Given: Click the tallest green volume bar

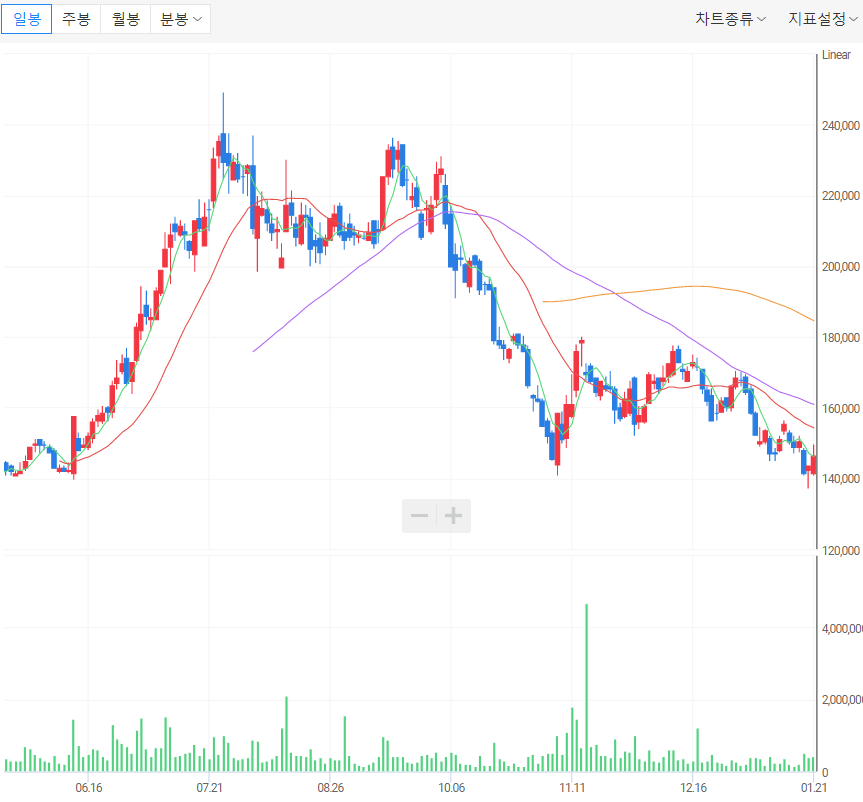Looking at the screenshot, I should (586, 688).
